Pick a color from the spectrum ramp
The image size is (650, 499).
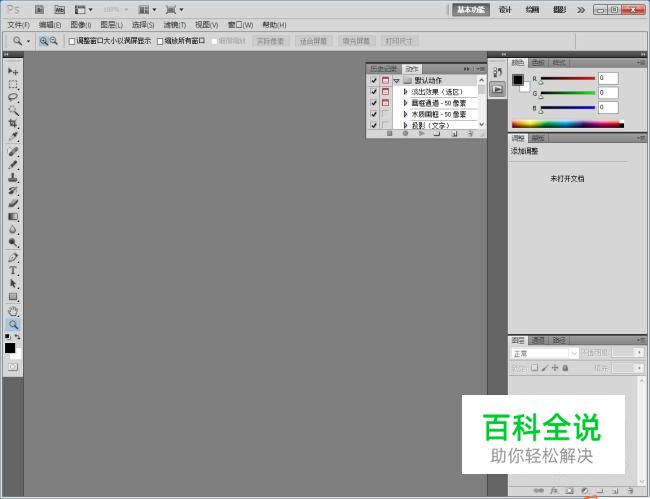coord(568,124)
